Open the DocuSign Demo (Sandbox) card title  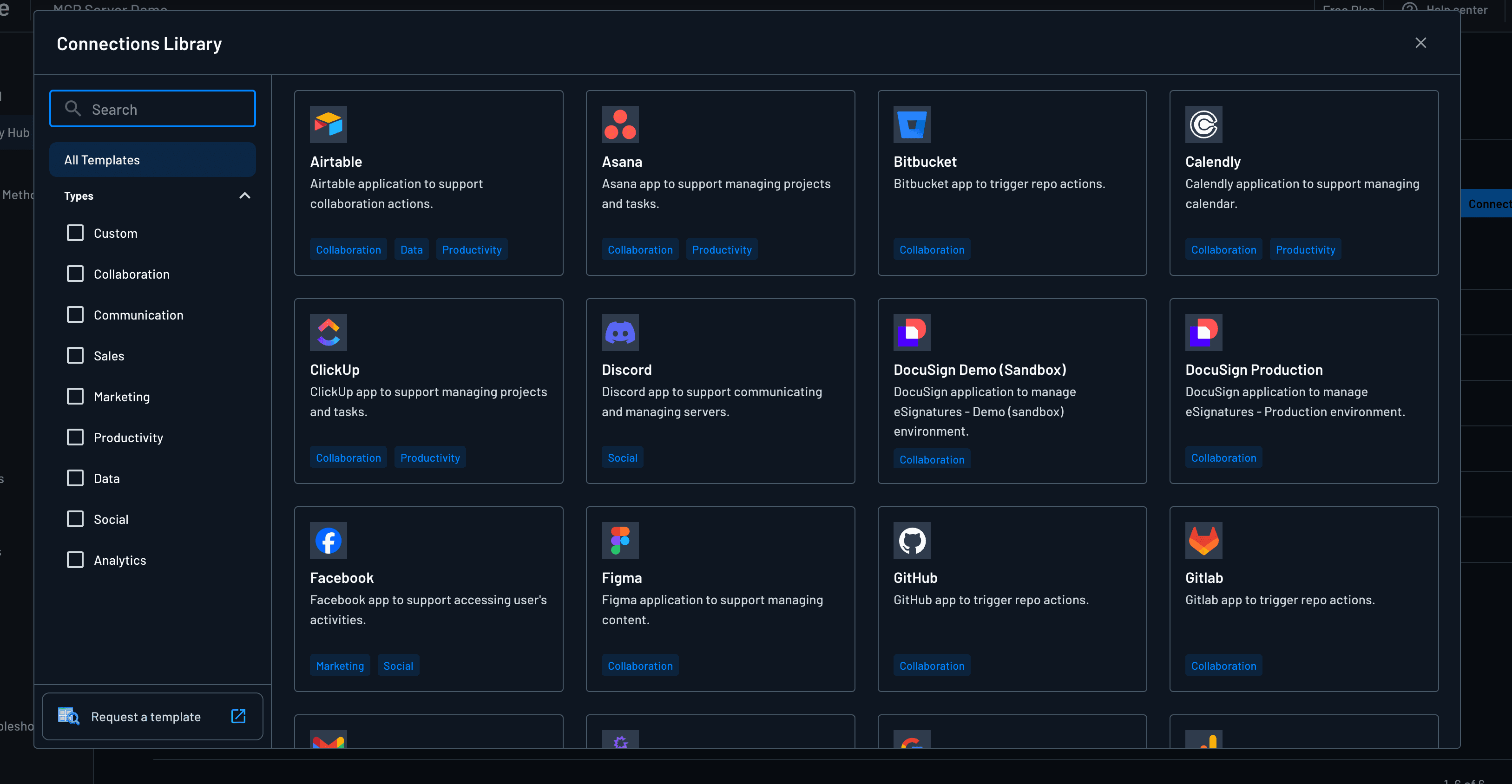980,370
